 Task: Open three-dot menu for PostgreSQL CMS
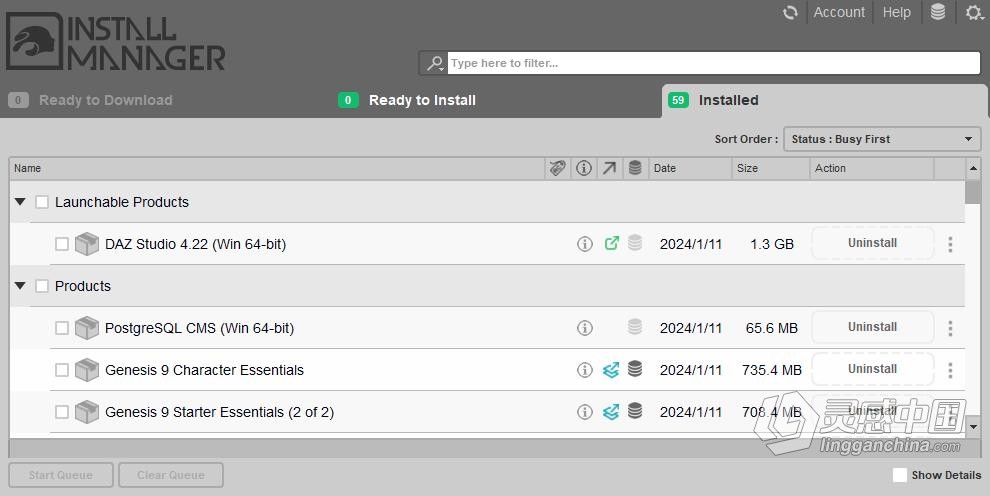point(950,328)
